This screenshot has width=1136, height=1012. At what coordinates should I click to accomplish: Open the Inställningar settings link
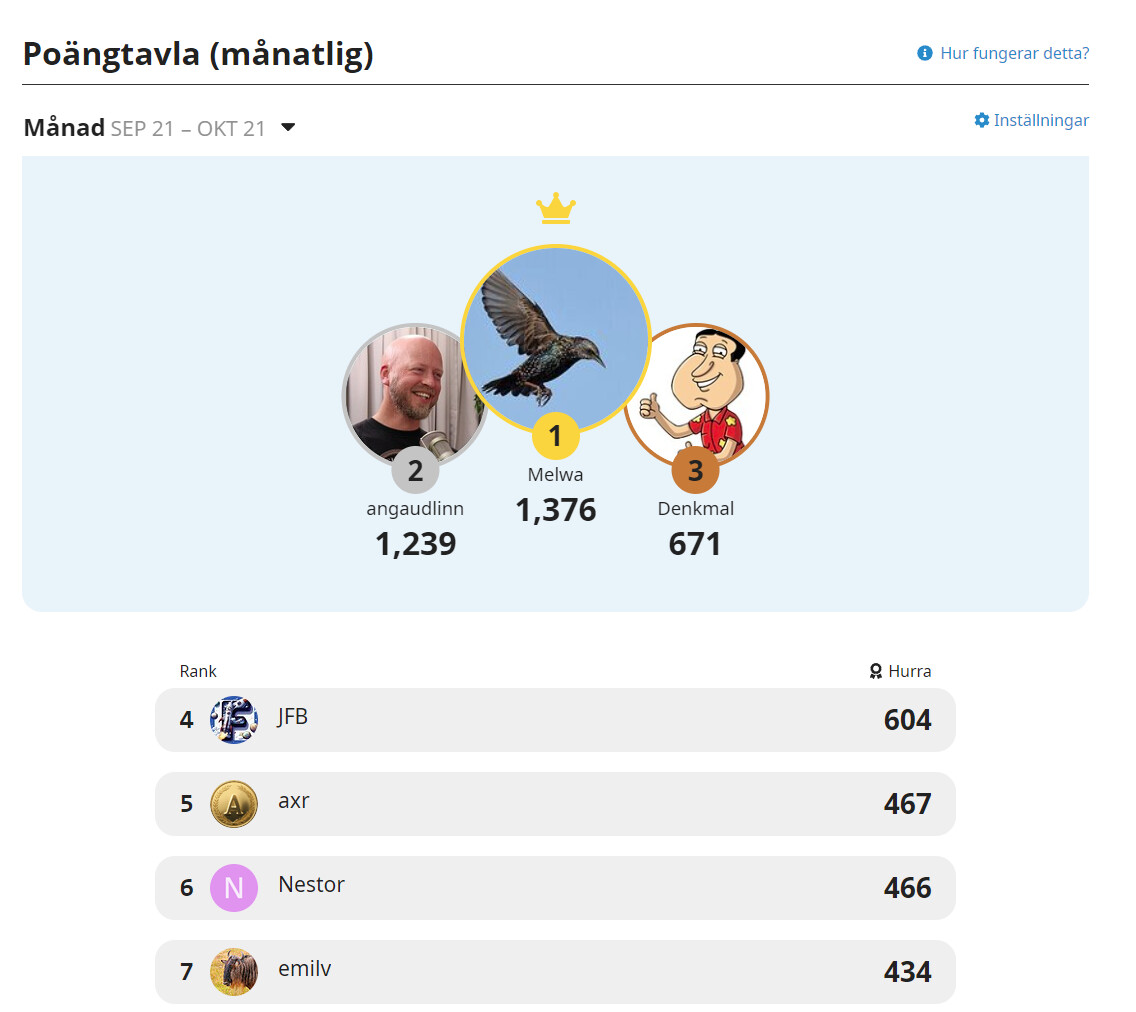pos(1041,120)
